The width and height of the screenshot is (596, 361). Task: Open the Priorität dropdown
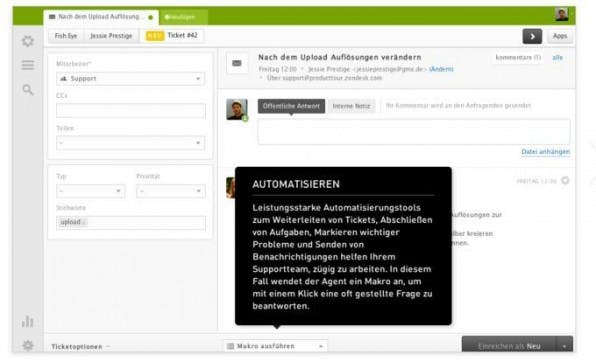tap(171, 191)
